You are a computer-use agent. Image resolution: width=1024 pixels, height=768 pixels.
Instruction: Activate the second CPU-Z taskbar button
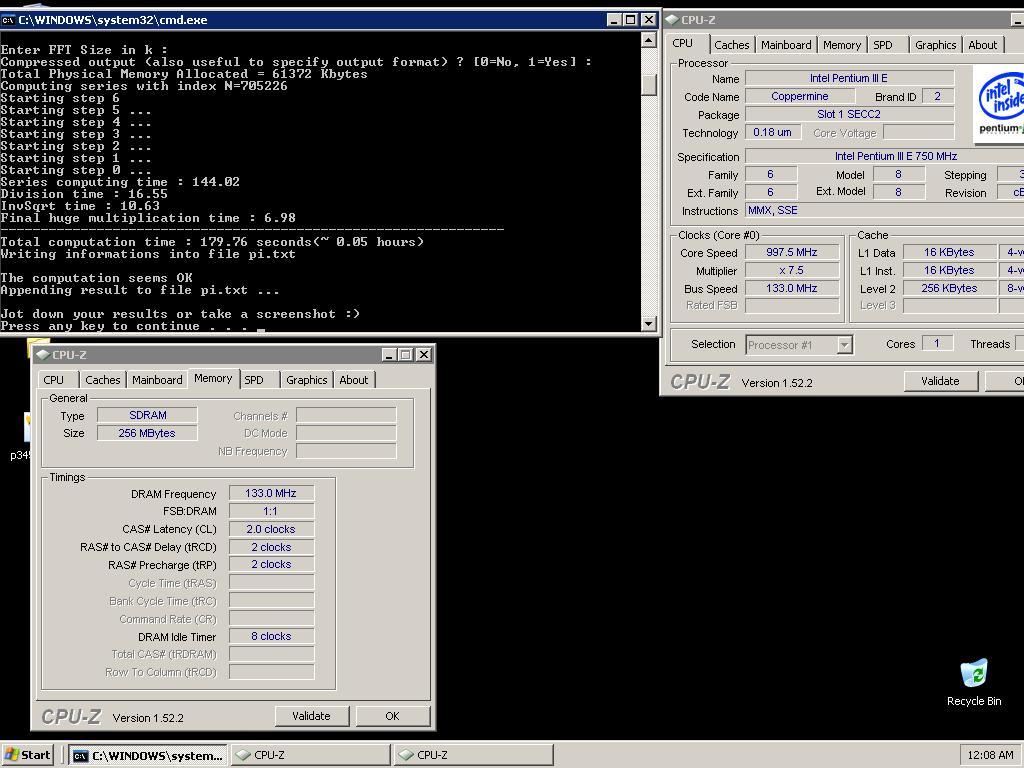474,755
